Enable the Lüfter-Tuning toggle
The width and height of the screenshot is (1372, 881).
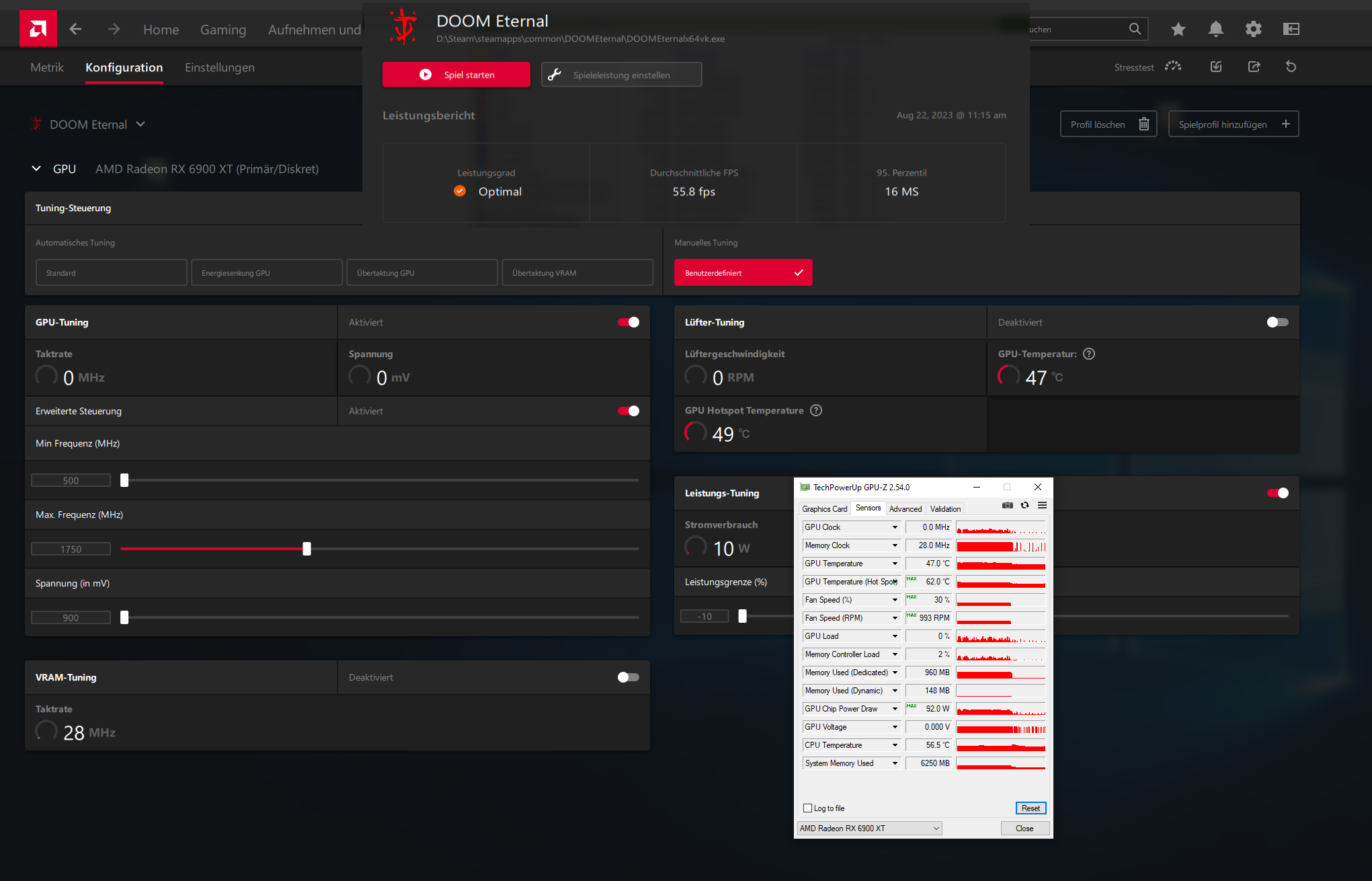(x=1277, y=322)
